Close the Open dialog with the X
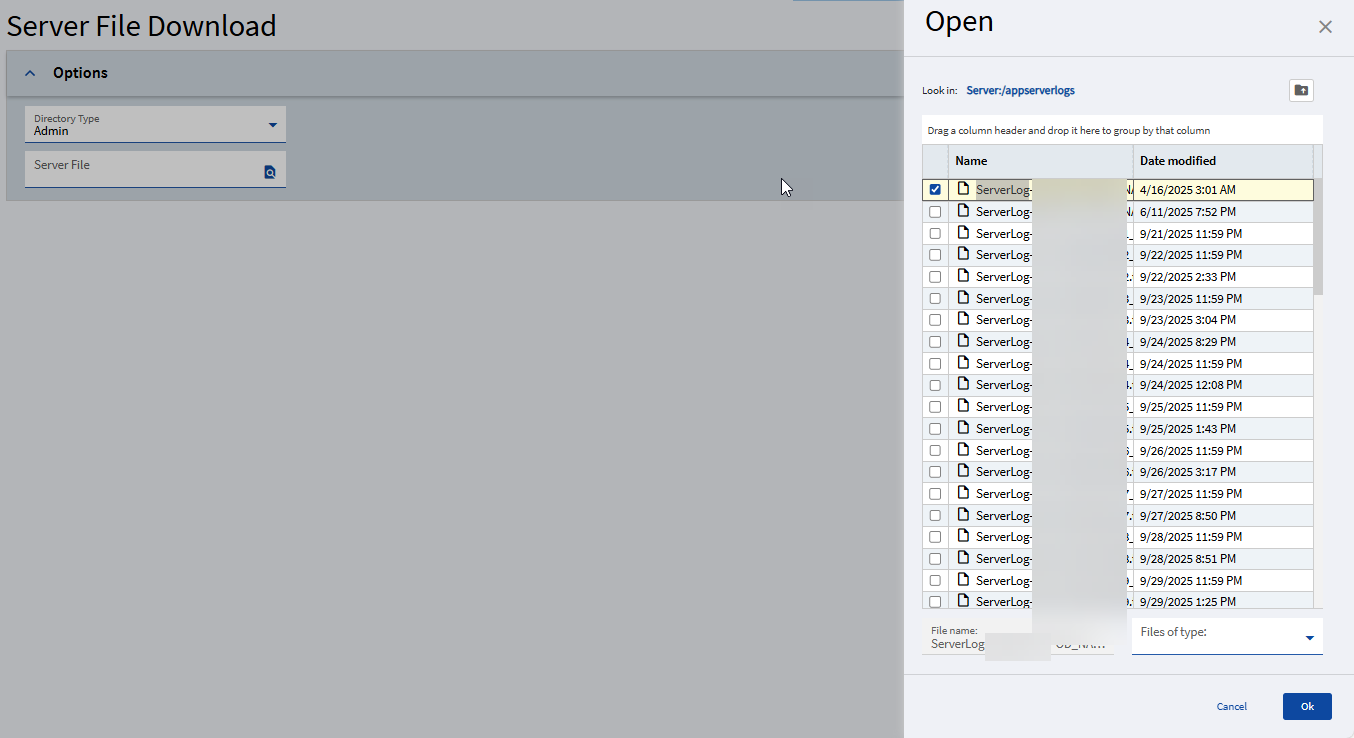 [1325, 27]
